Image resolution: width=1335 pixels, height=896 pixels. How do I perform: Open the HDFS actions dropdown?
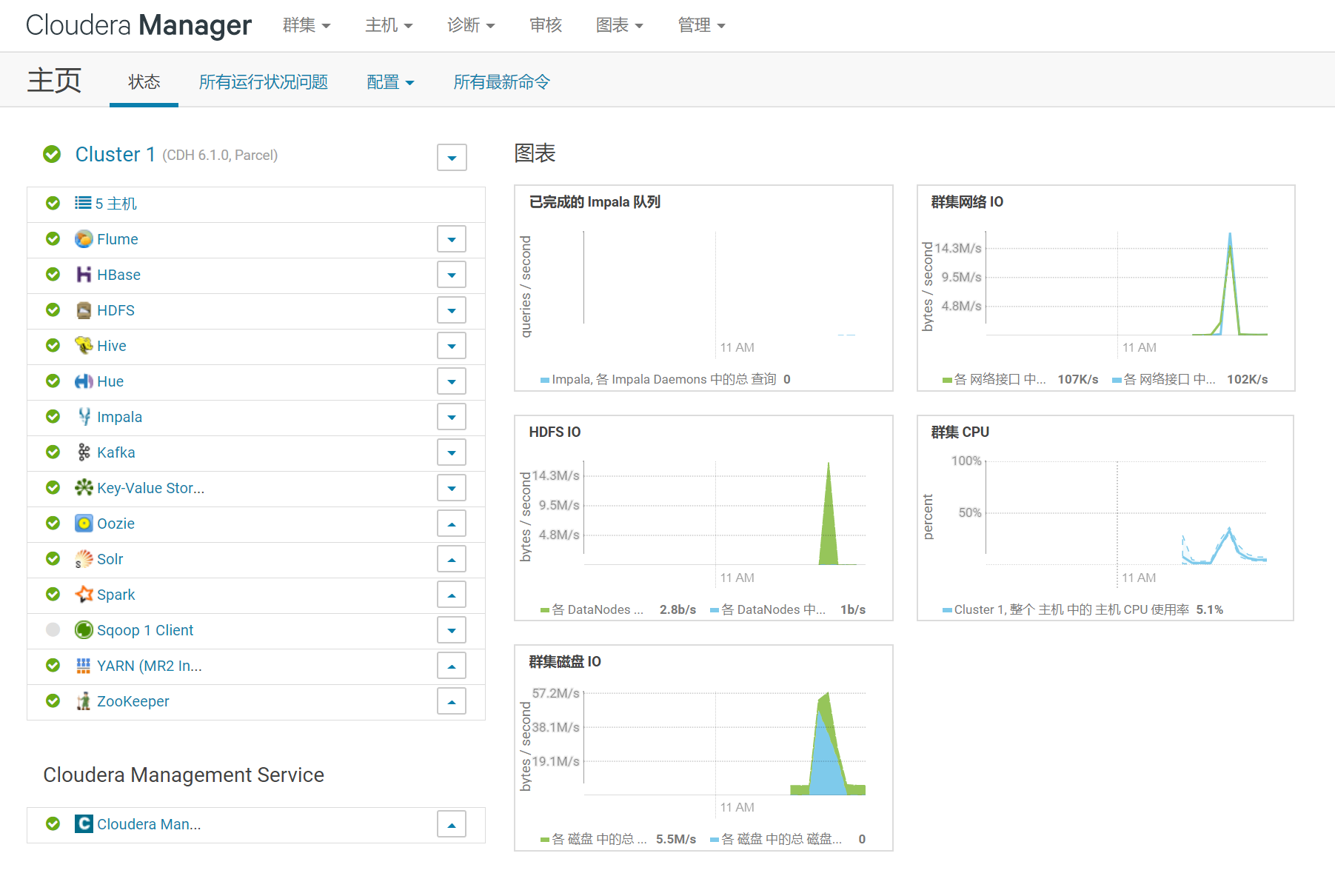(x=452, y=310)
